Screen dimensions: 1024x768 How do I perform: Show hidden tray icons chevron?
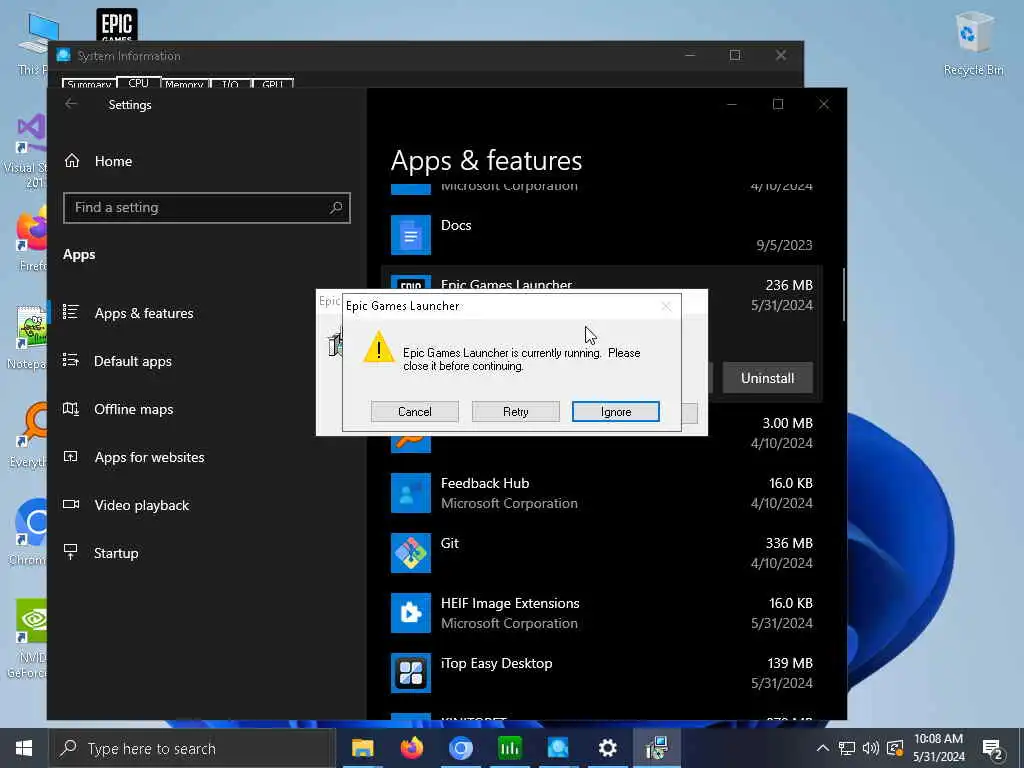pyautogui.click(x=823, y=748)
